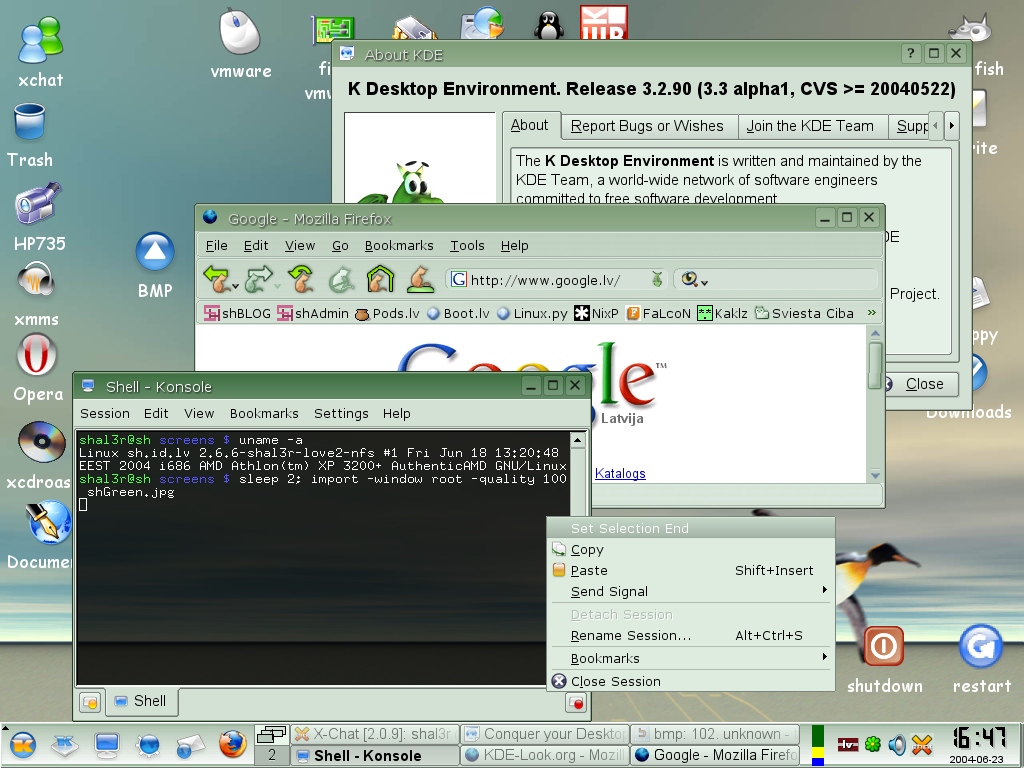Open the Sviesta Ciba bookmark folder

pos(805,313)
